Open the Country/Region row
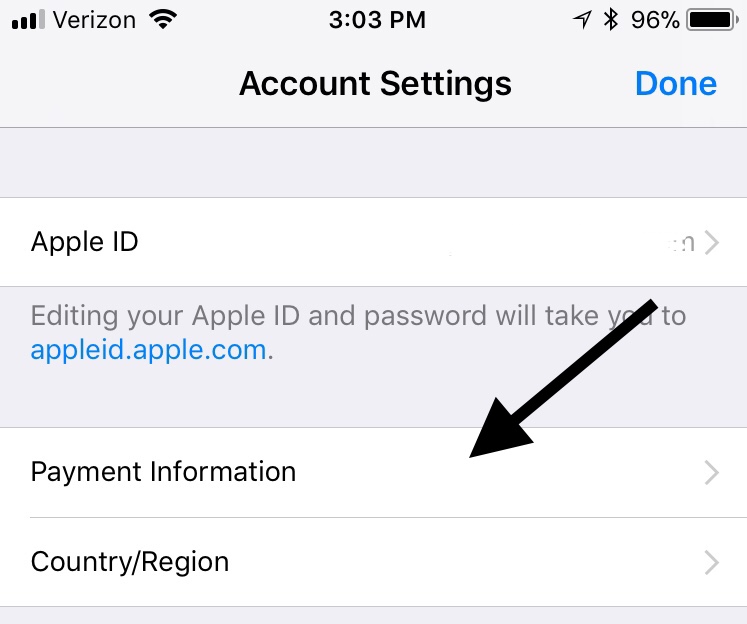 pos(374,562)
